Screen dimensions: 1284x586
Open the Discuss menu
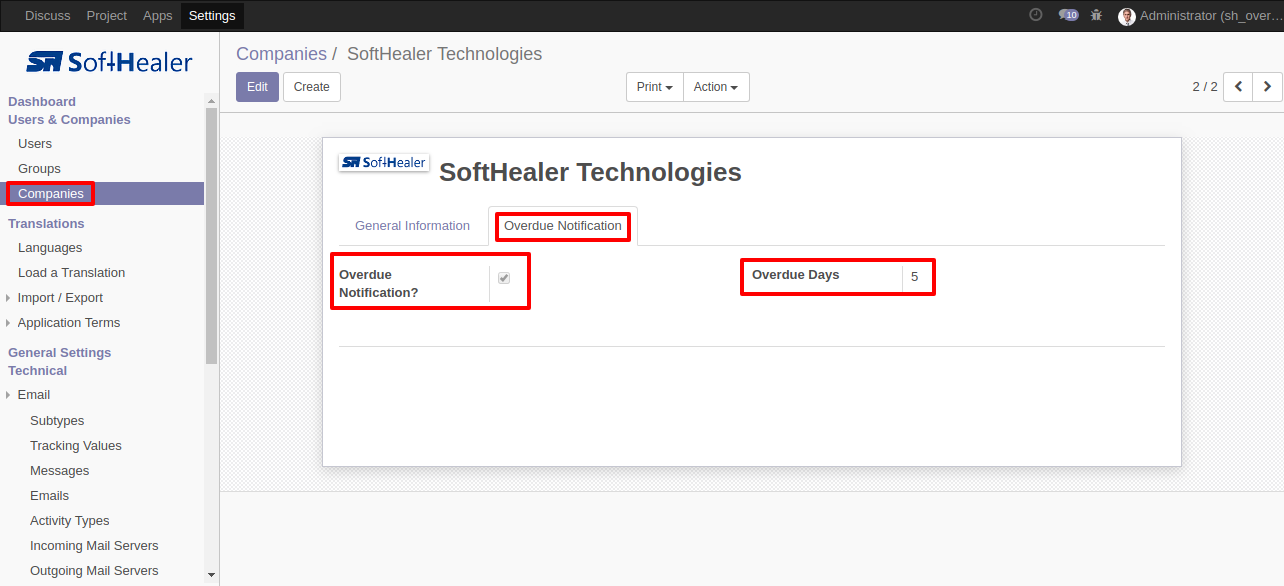coord(48,16)
